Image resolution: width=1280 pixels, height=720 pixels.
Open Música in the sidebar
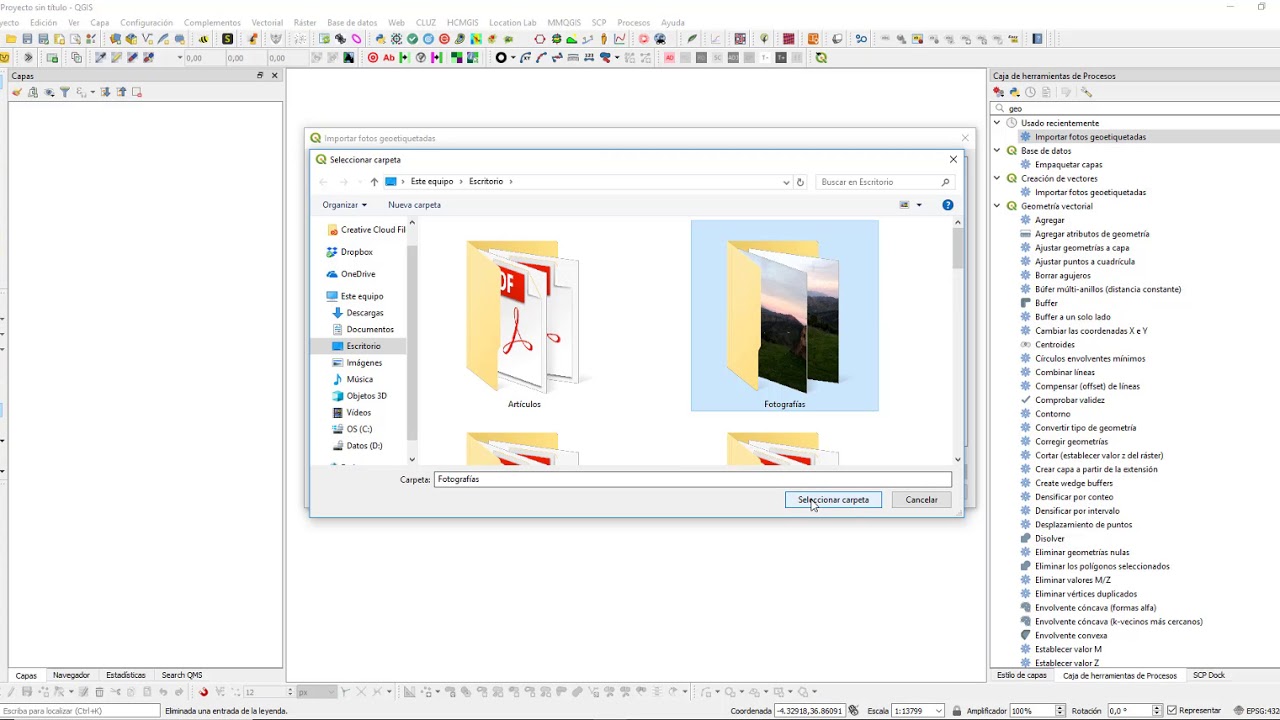coord(352,379)
